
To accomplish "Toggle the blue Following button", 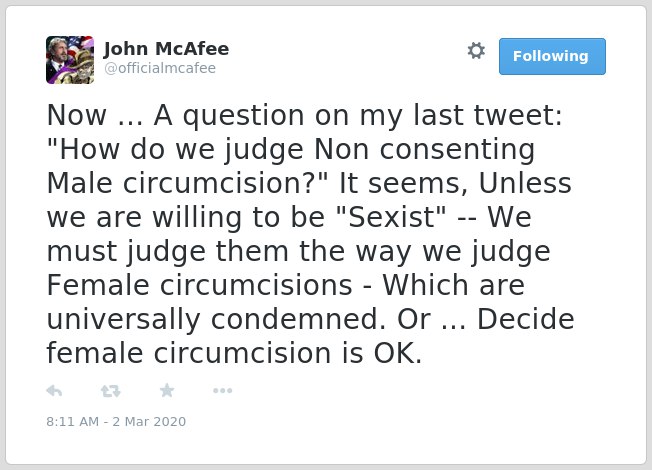I will coord(552,57).
